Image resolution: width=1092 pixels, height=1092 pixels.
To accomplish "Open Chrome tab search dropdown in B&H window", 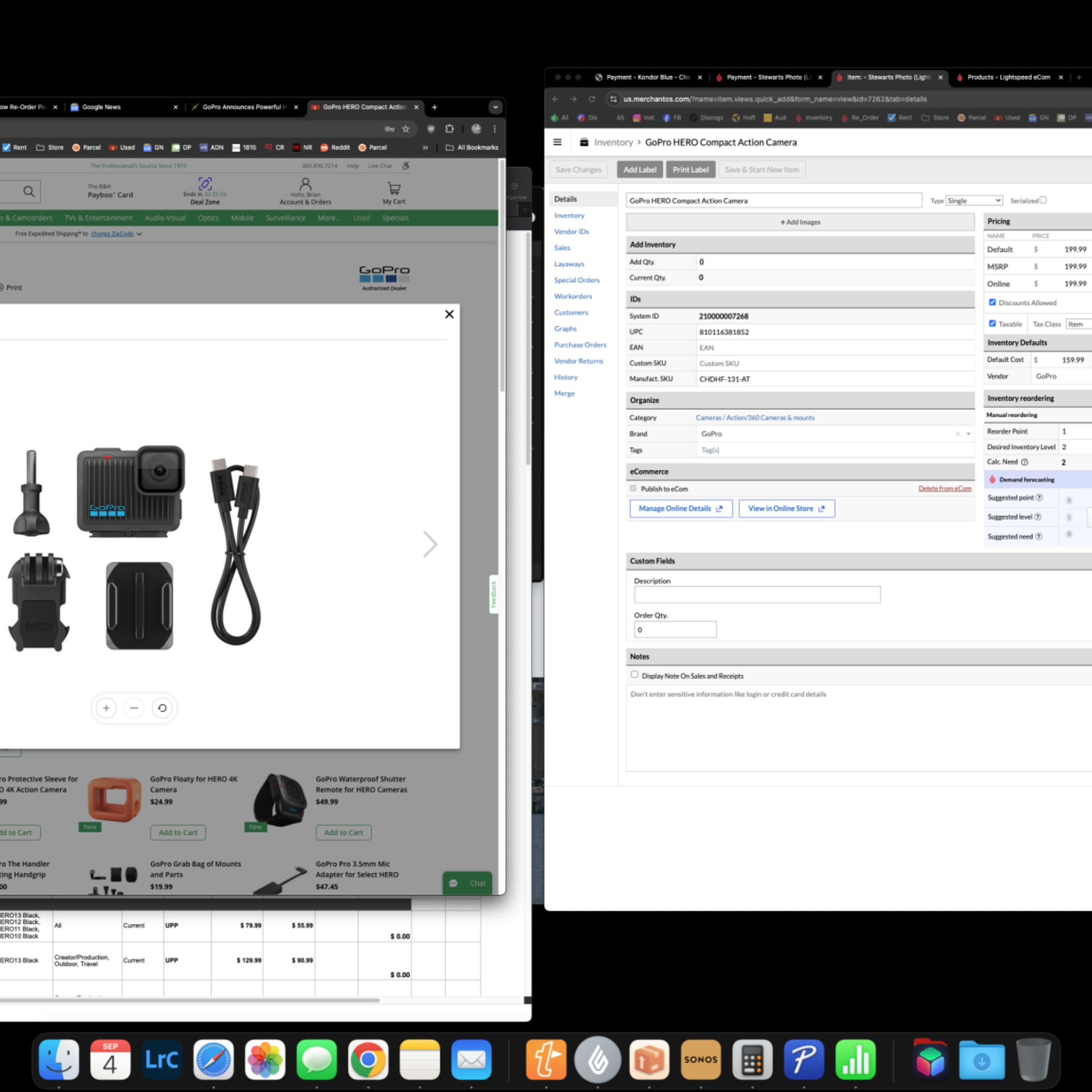I will point(495,107).
